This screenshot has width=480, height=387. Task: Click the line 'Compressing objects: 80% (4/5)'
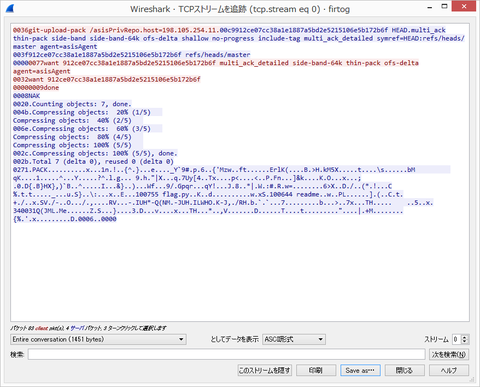(72, 137)
